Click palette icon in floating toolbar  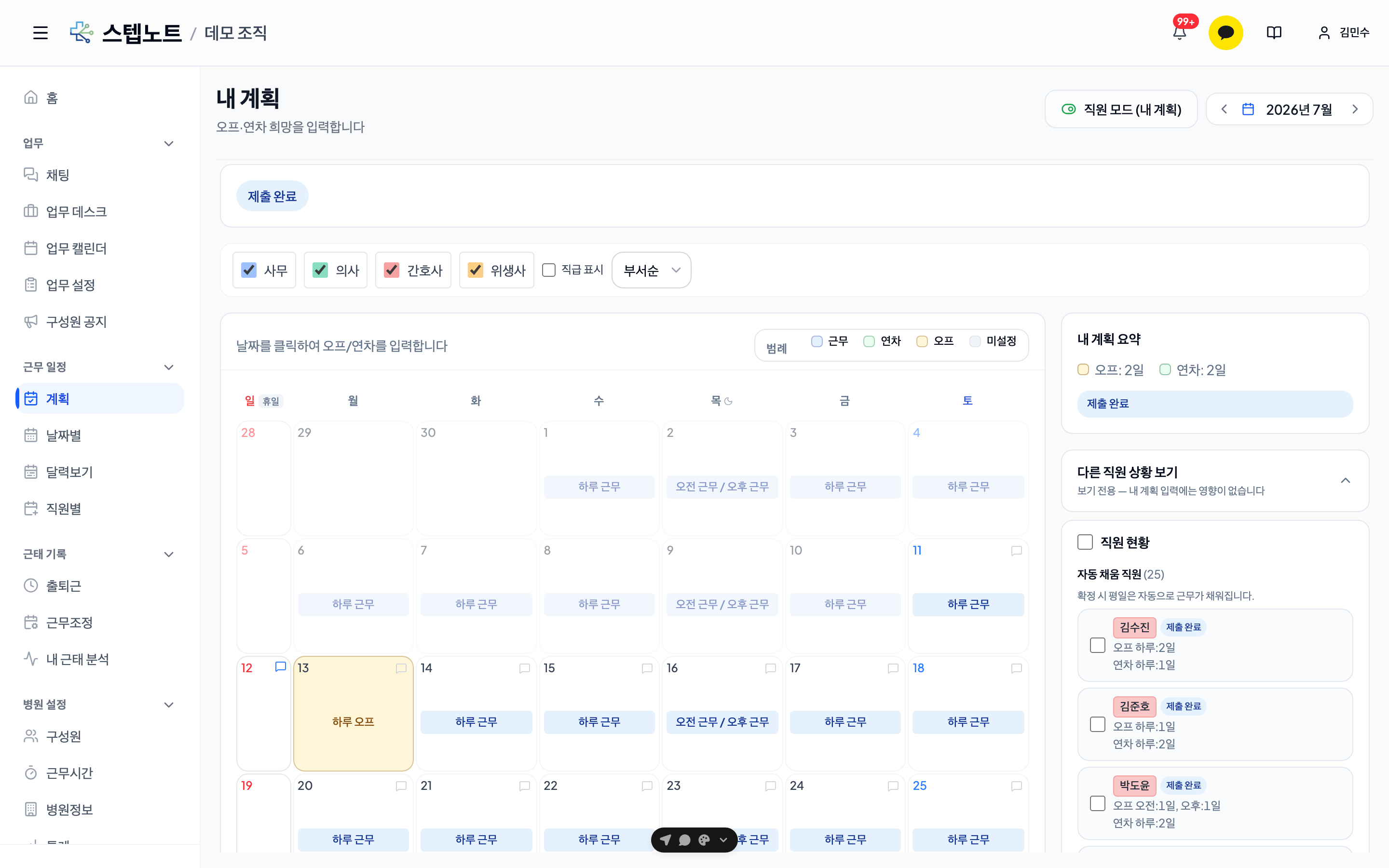tap(704, 840)
